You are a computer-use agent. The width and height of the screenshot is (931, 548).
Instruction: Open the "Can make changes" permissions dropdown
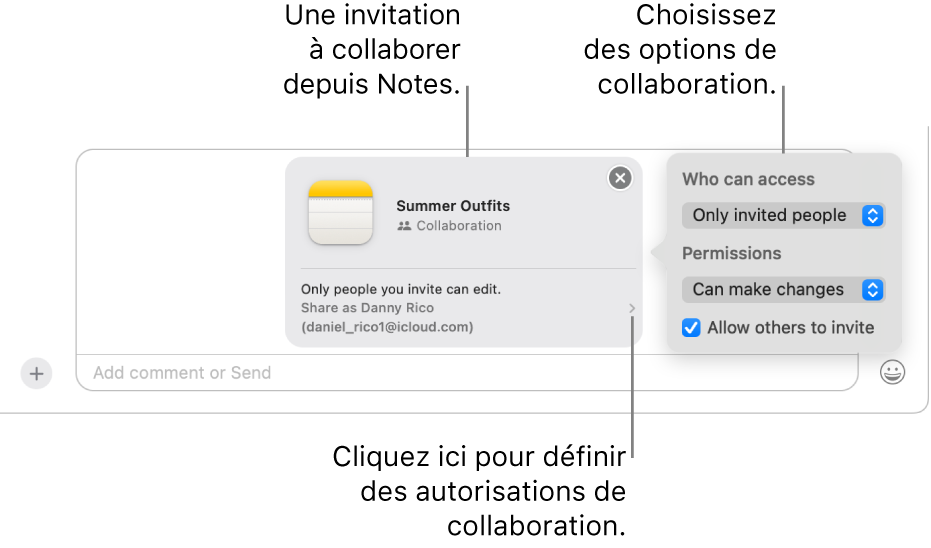[783, 289]
